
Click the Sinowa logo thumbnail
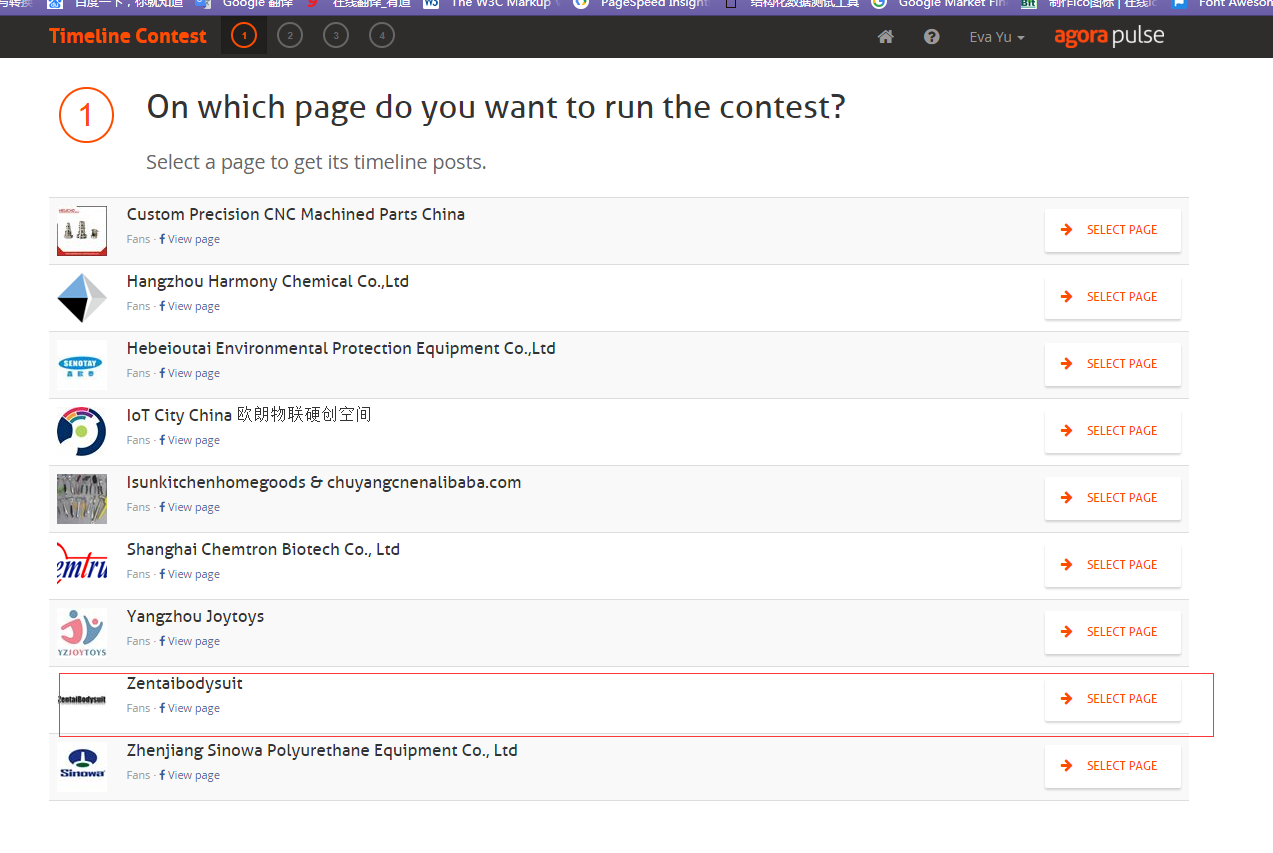coord(82,767)
